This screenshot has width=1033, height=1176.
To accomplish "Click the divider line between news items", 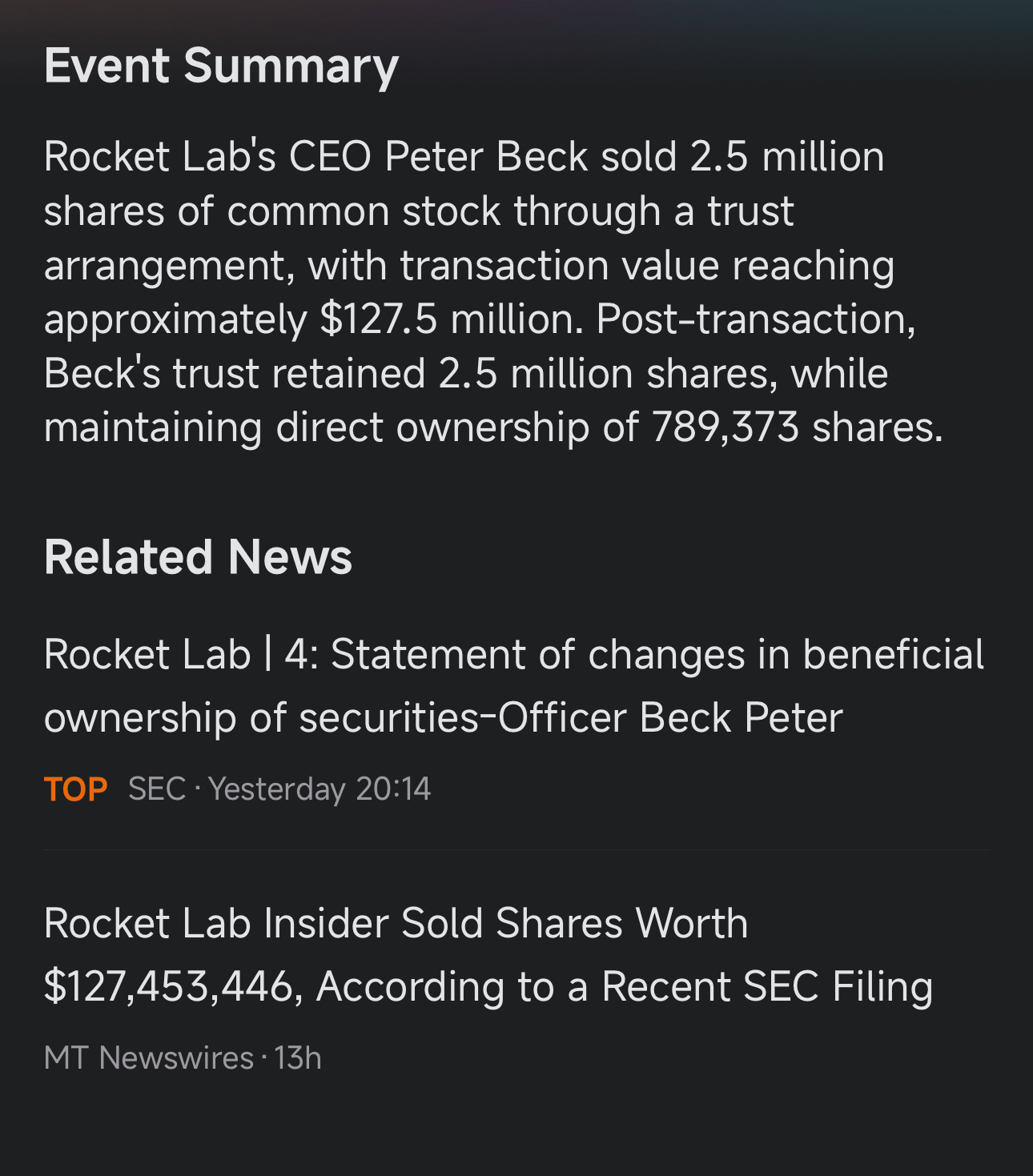I will 516,849.
